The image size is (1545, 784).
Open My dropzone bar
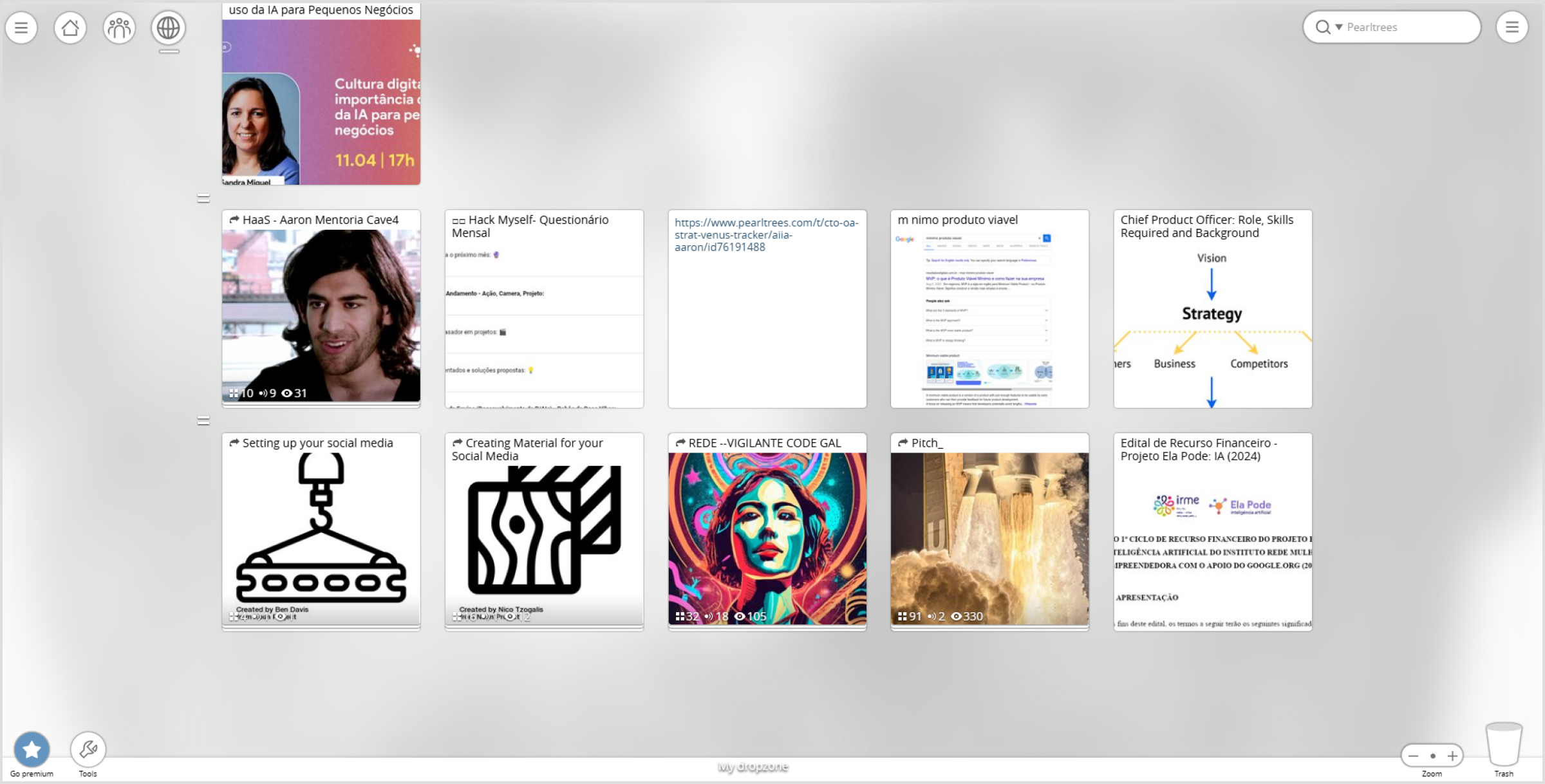pyautogui.click(x=753, y=767)
